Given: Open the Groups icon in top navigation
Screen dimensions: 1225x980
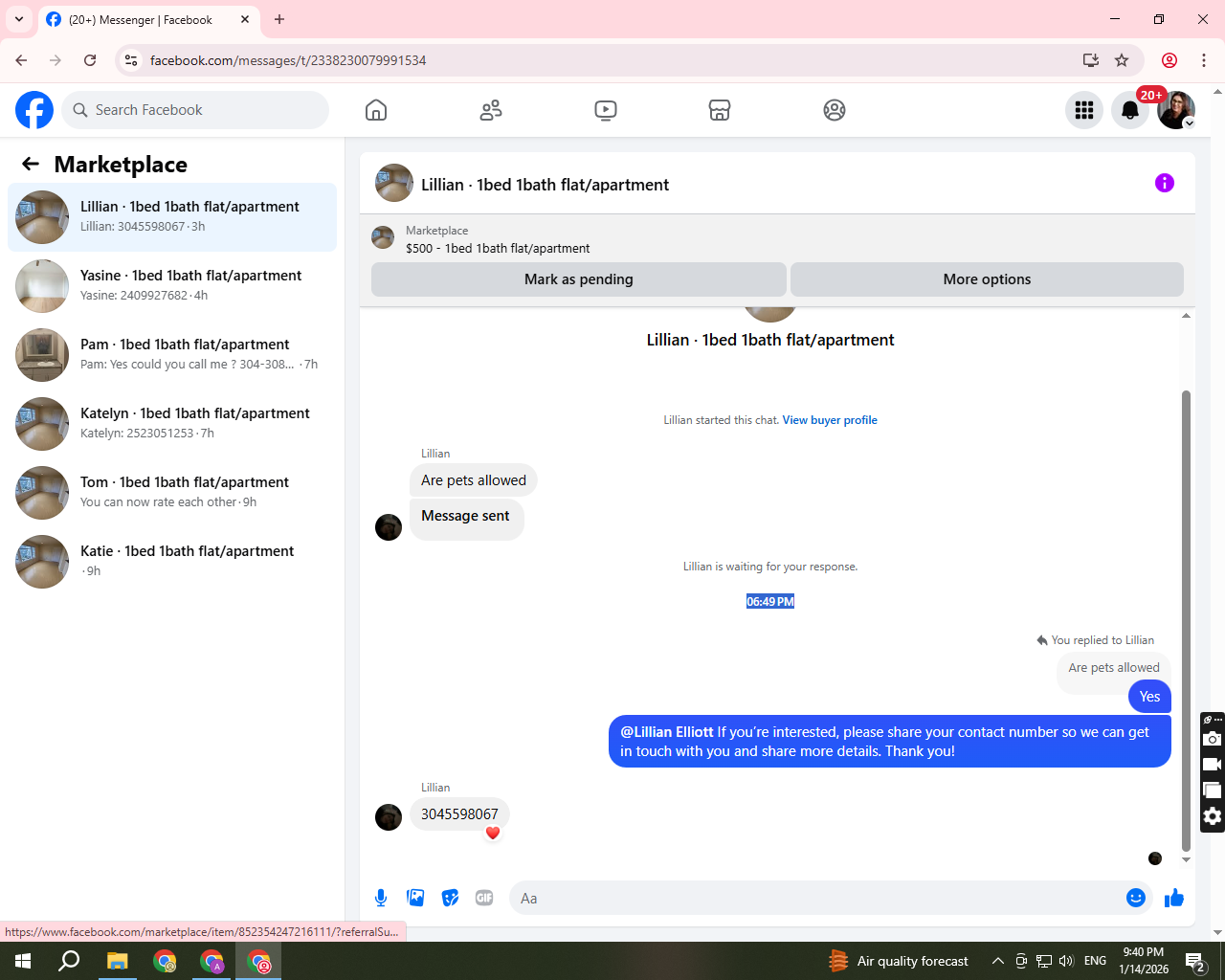Looking at the screenshot, I should click(x=835, y=110).
